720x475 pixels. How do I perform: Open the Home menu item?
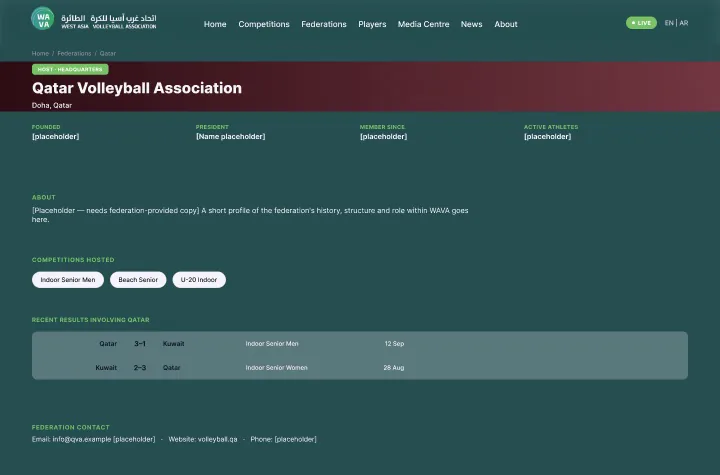215,24
